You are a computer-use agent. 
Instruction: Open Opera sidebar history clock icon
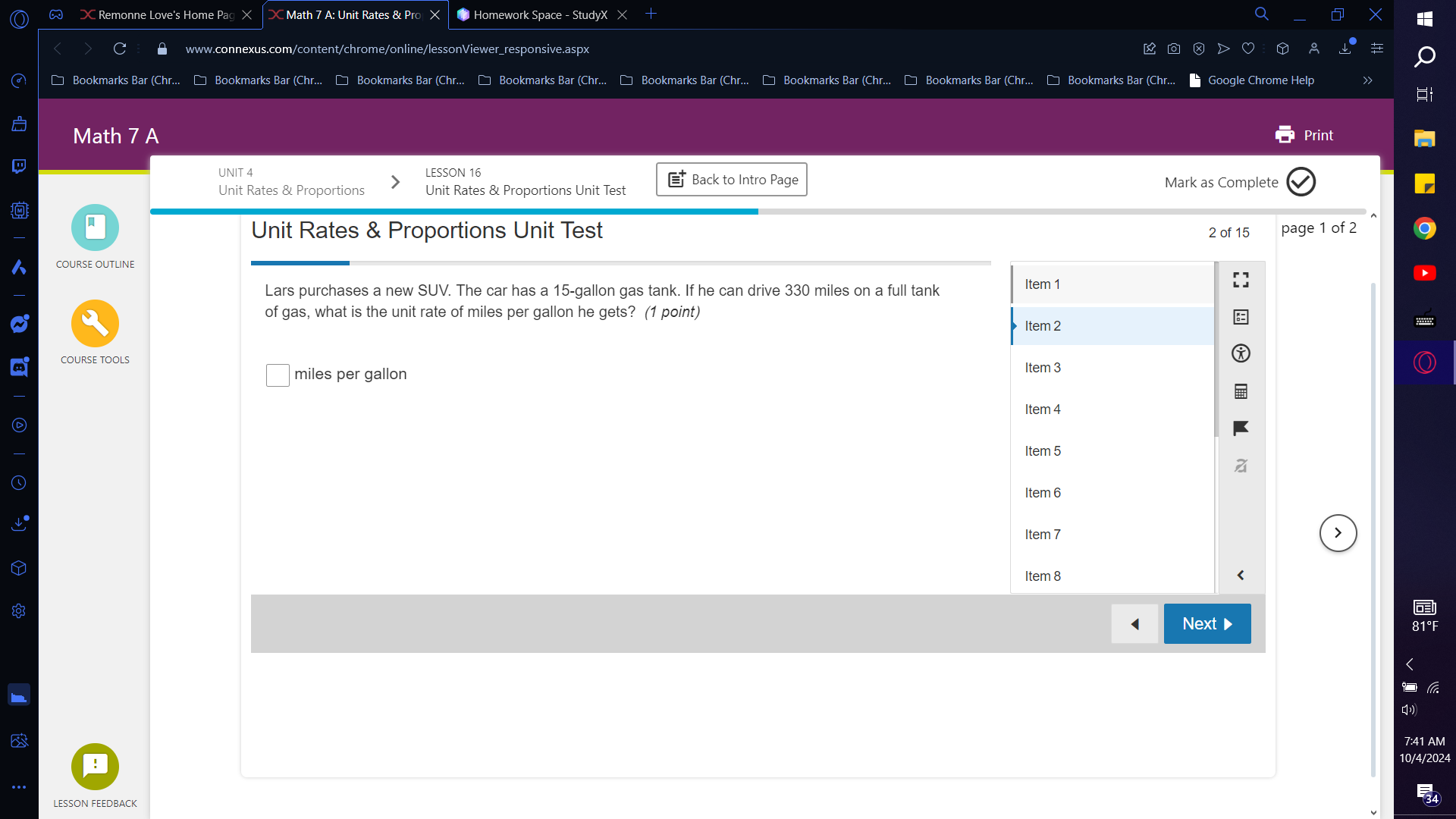click(x=19, y=483)
